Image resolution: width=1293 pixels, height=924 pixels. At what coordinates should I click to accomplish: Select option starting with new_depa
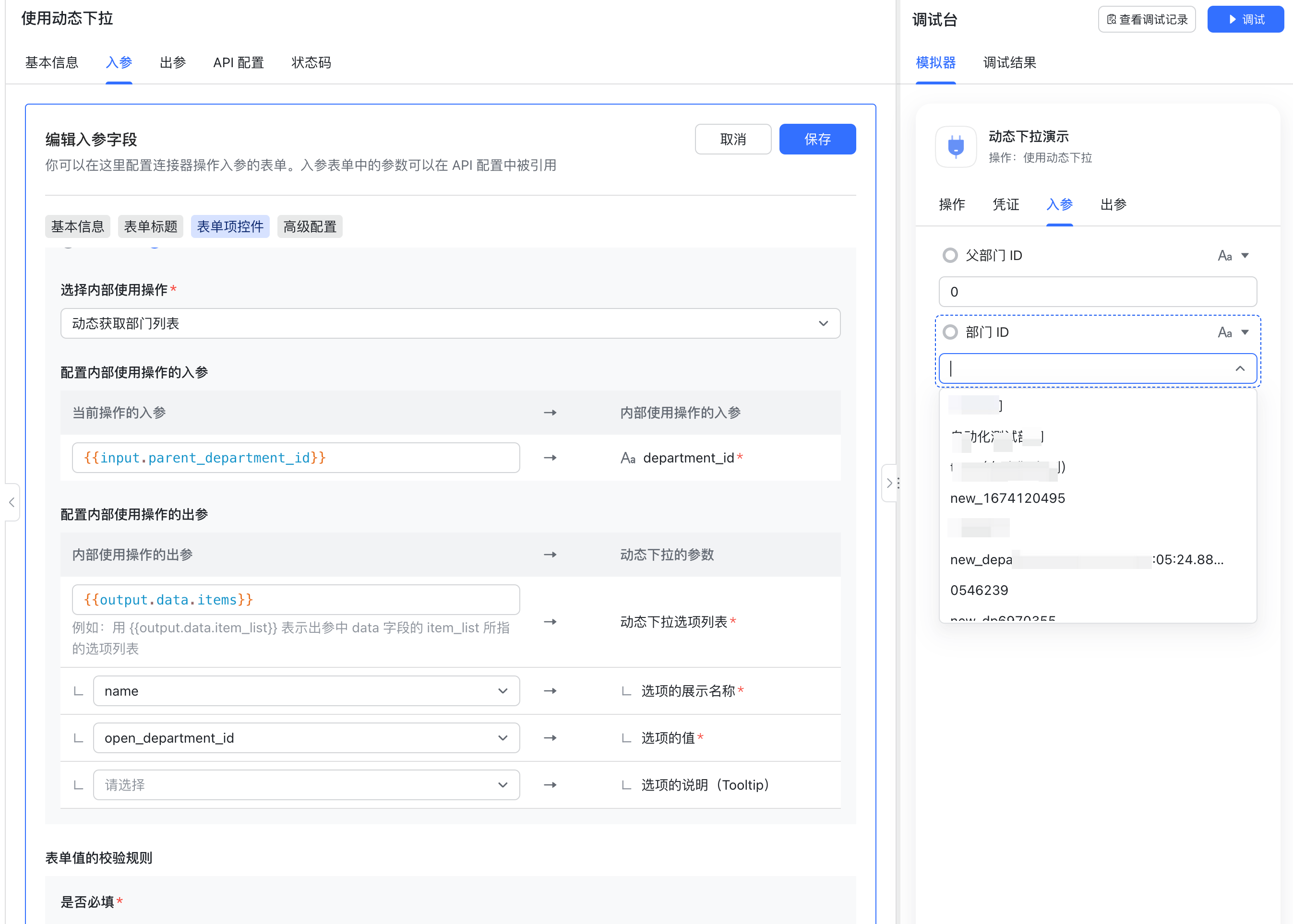pos(1097,560)
